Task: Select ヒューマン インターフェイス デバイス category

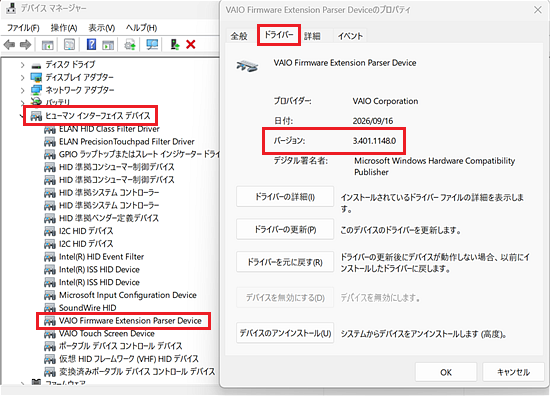Action: click(98, 116)
